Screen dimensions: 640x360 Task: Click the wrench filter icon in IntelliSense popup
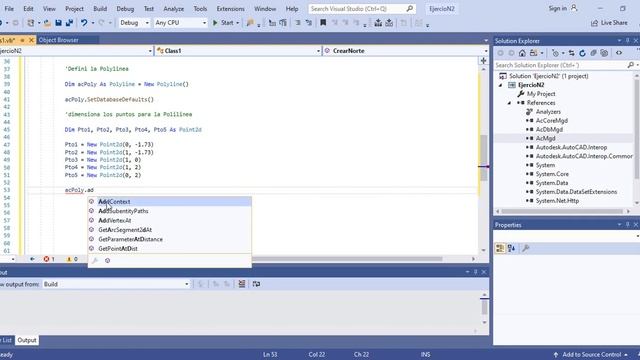coord(94,260)
